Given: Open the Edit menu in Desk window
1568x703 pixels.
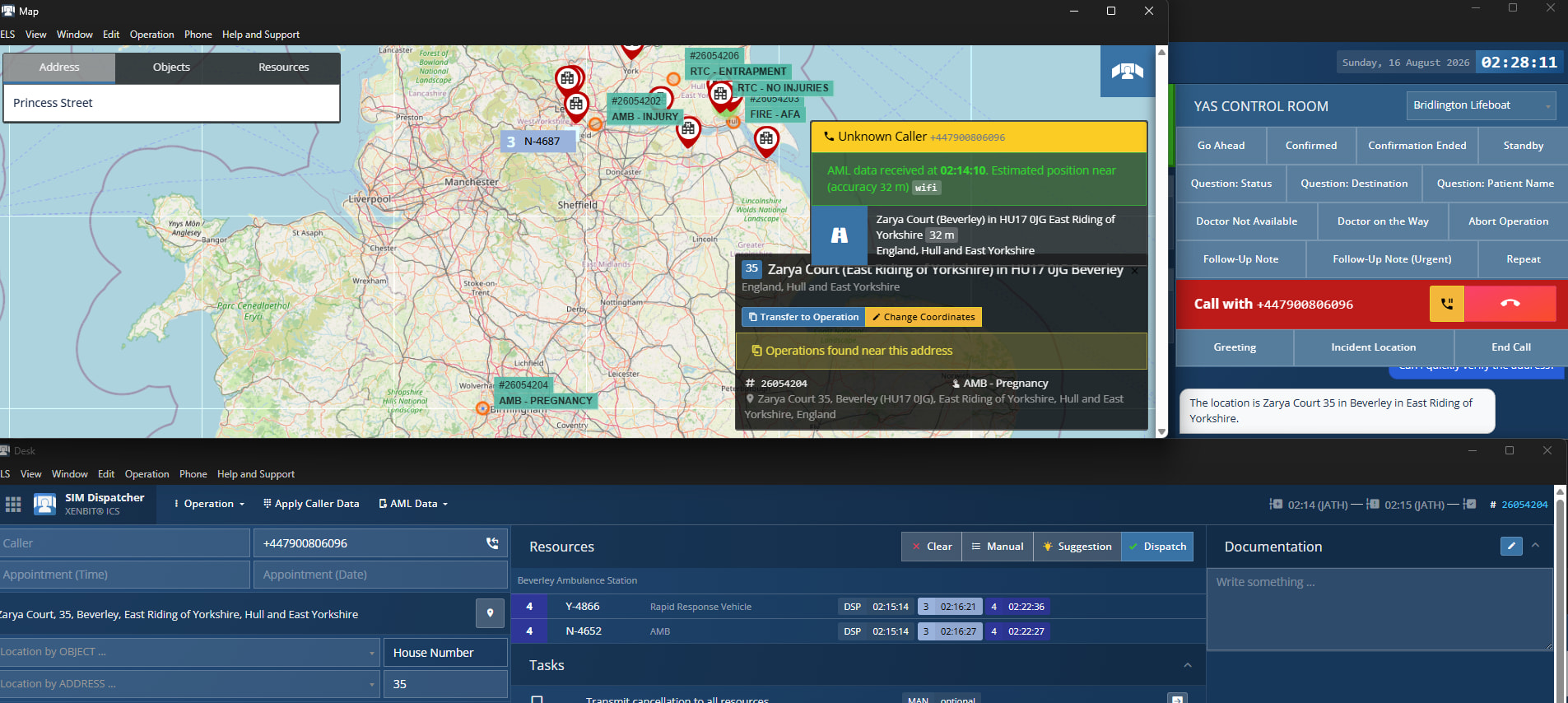Looking at the screenshot, I should point(106,474).
